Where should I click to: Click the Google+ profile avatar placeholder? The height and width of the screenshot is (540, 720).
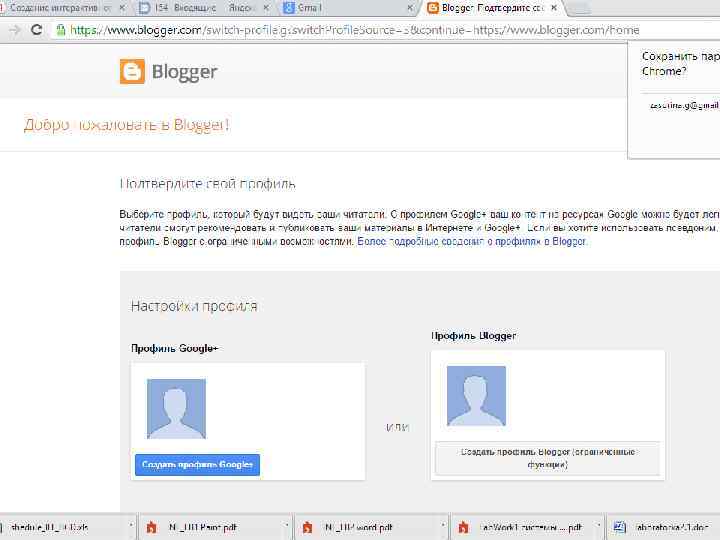pos(176,409)
